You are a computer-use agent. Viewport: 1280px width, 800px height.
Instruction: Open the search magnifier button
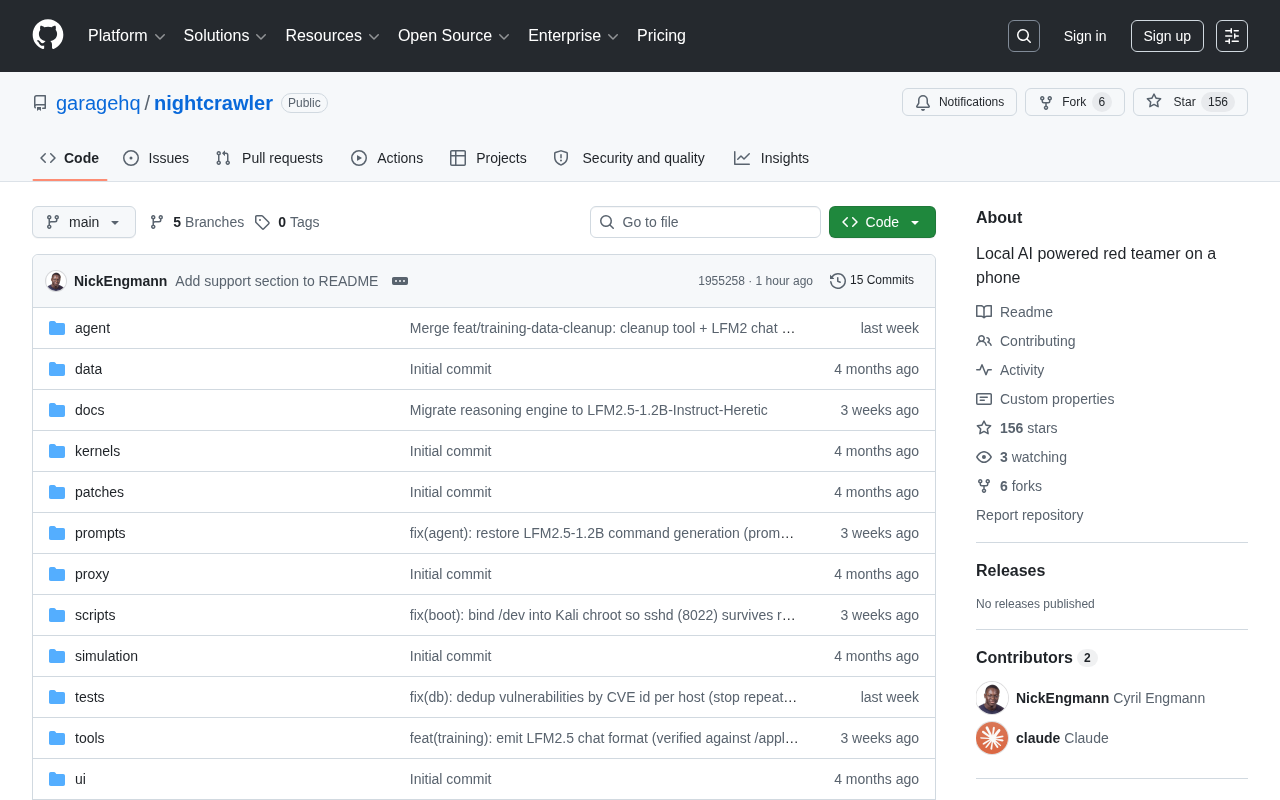tap(1024, 36)
